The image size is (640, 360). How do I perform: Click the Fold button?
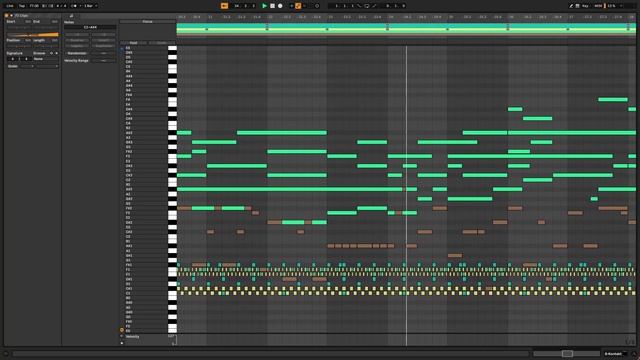pos(134,42)
